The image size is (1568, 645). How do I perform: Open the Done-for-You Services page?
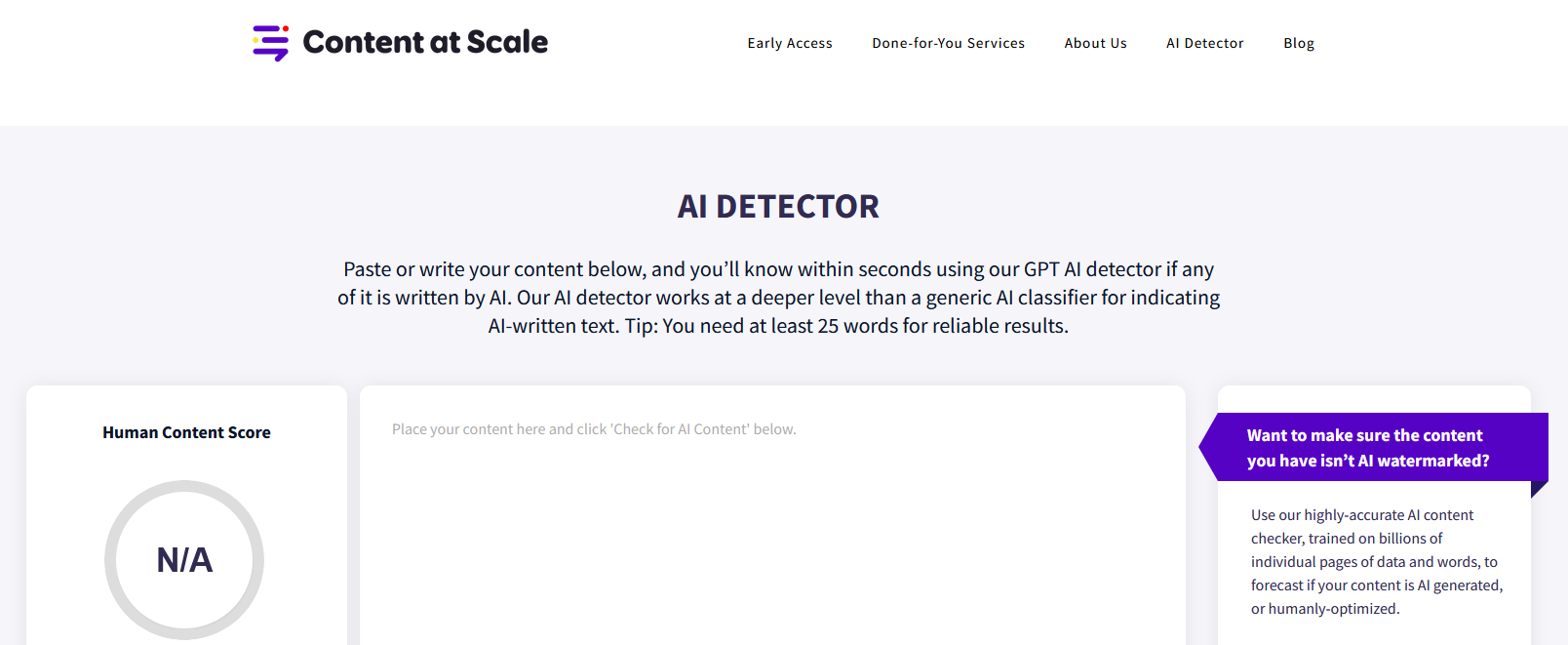[x=948, y=43]
